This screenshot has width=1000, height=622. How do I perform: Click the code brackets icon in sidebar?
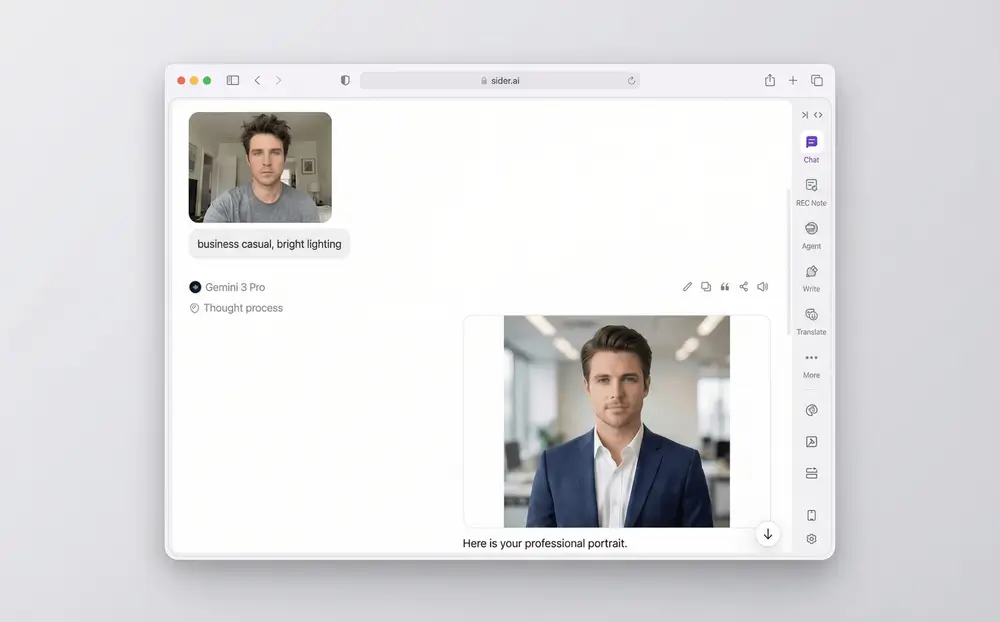click(x=818, y=115)
